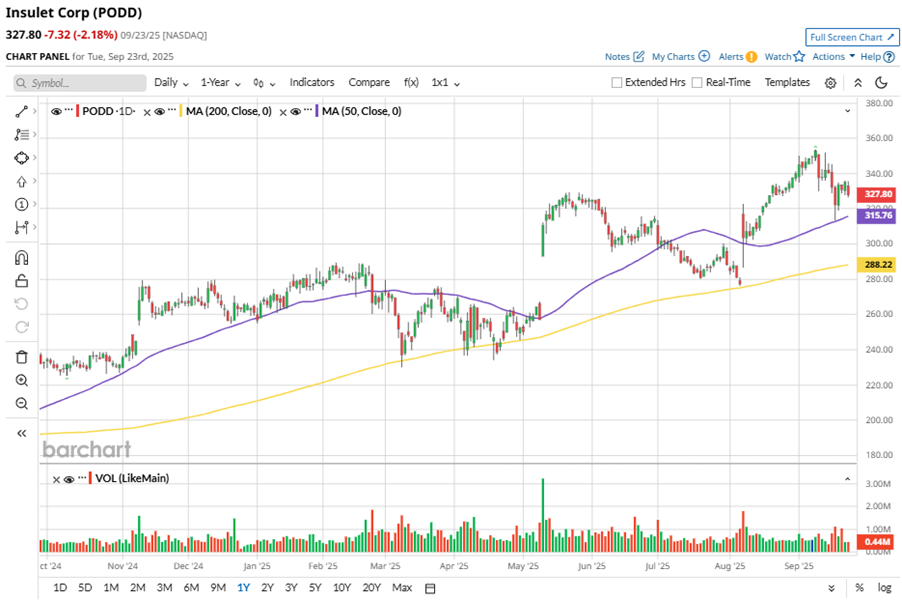This screenshot has height=600, width=902.
Task: Open the Indicators panel
Action: 312,82
